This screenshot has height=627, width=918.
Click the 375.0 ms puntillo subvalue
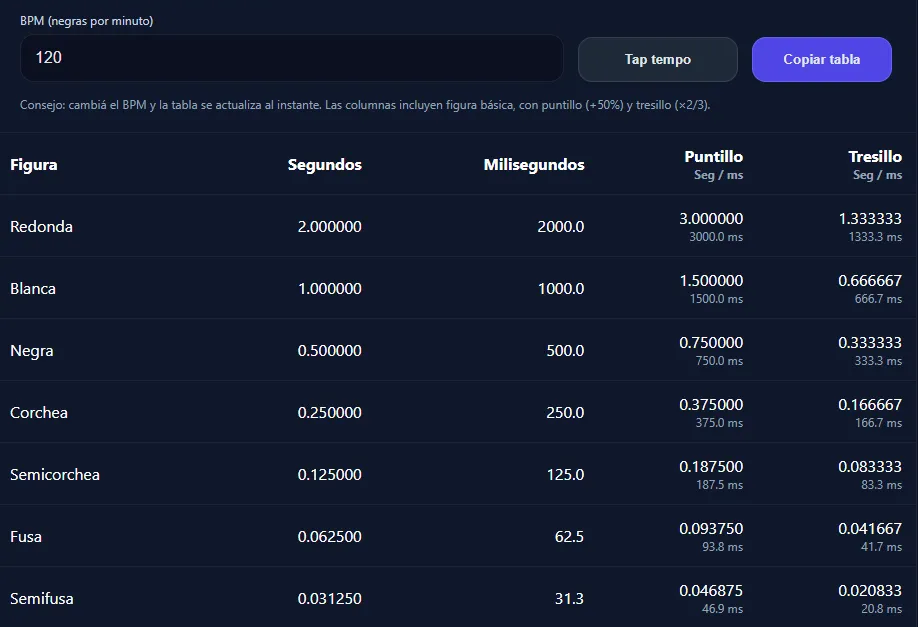tap(719, 423)
